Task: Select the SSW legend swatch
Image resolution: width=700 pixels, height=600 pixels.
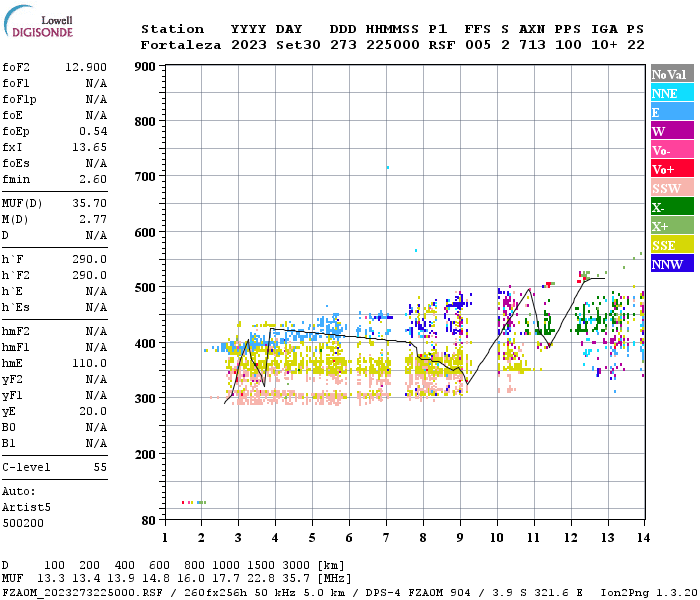Action: pyautogui.click(x=672, y=188)
